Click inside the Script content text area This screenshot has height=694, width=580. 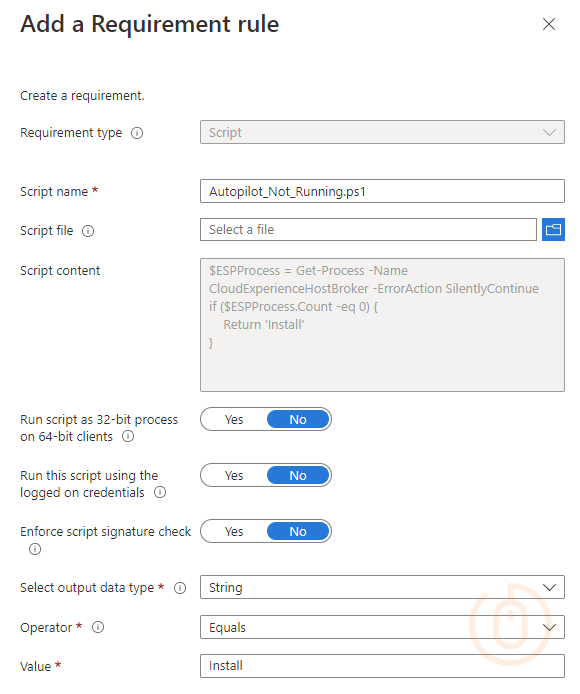pos(382,325)
